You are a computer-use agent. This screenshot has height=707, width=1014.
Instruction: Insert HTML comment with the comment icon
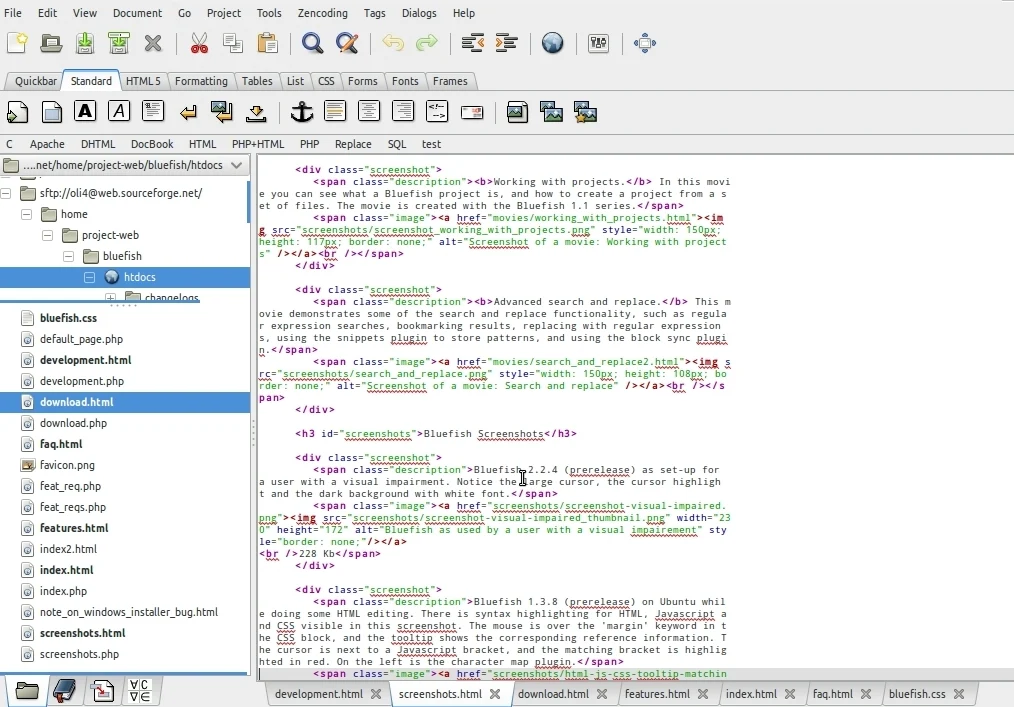pos(437,111)
